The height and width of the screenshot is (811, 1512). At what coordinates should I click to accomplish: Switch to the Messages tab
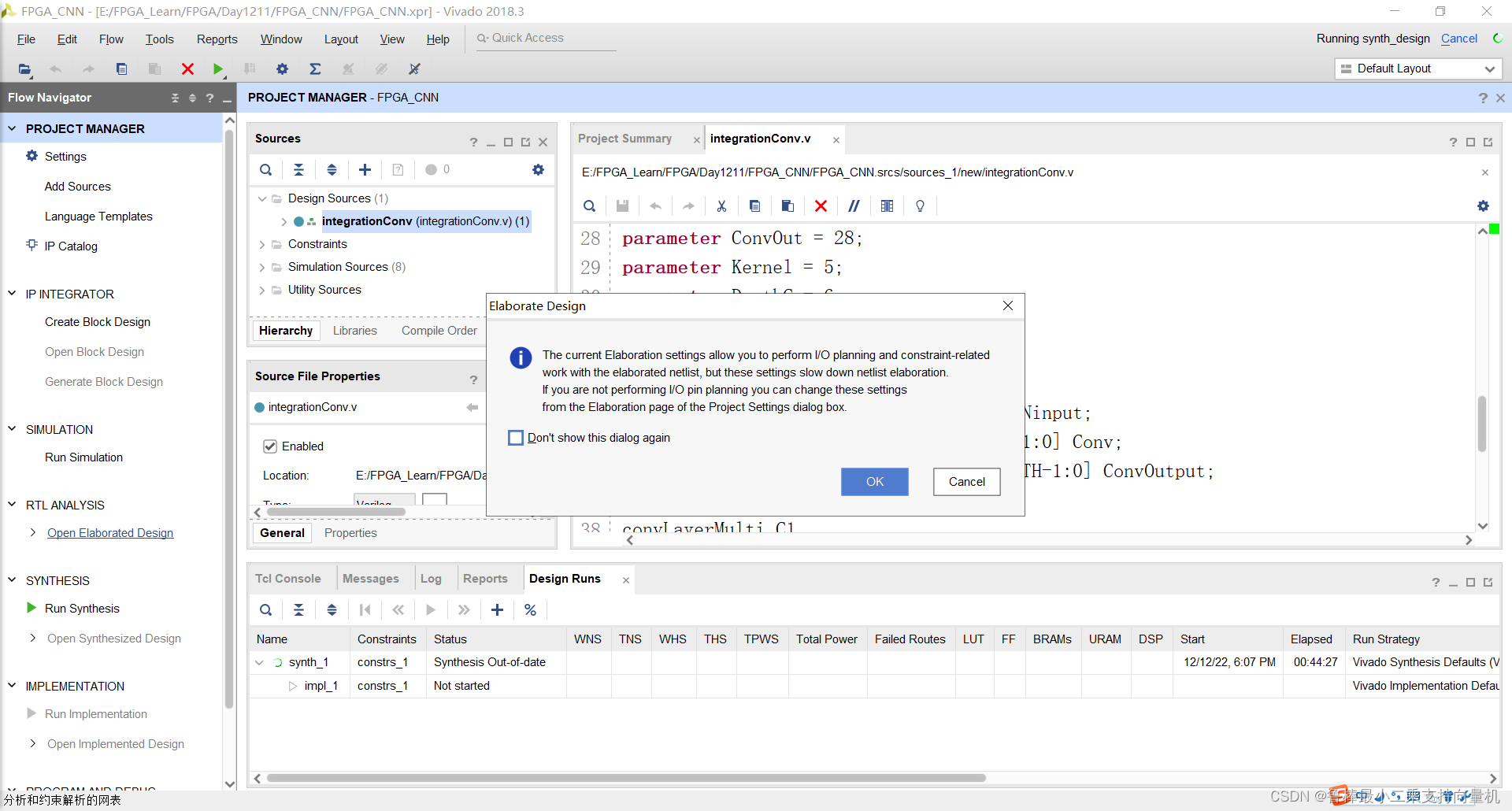[x=370, y=579]
